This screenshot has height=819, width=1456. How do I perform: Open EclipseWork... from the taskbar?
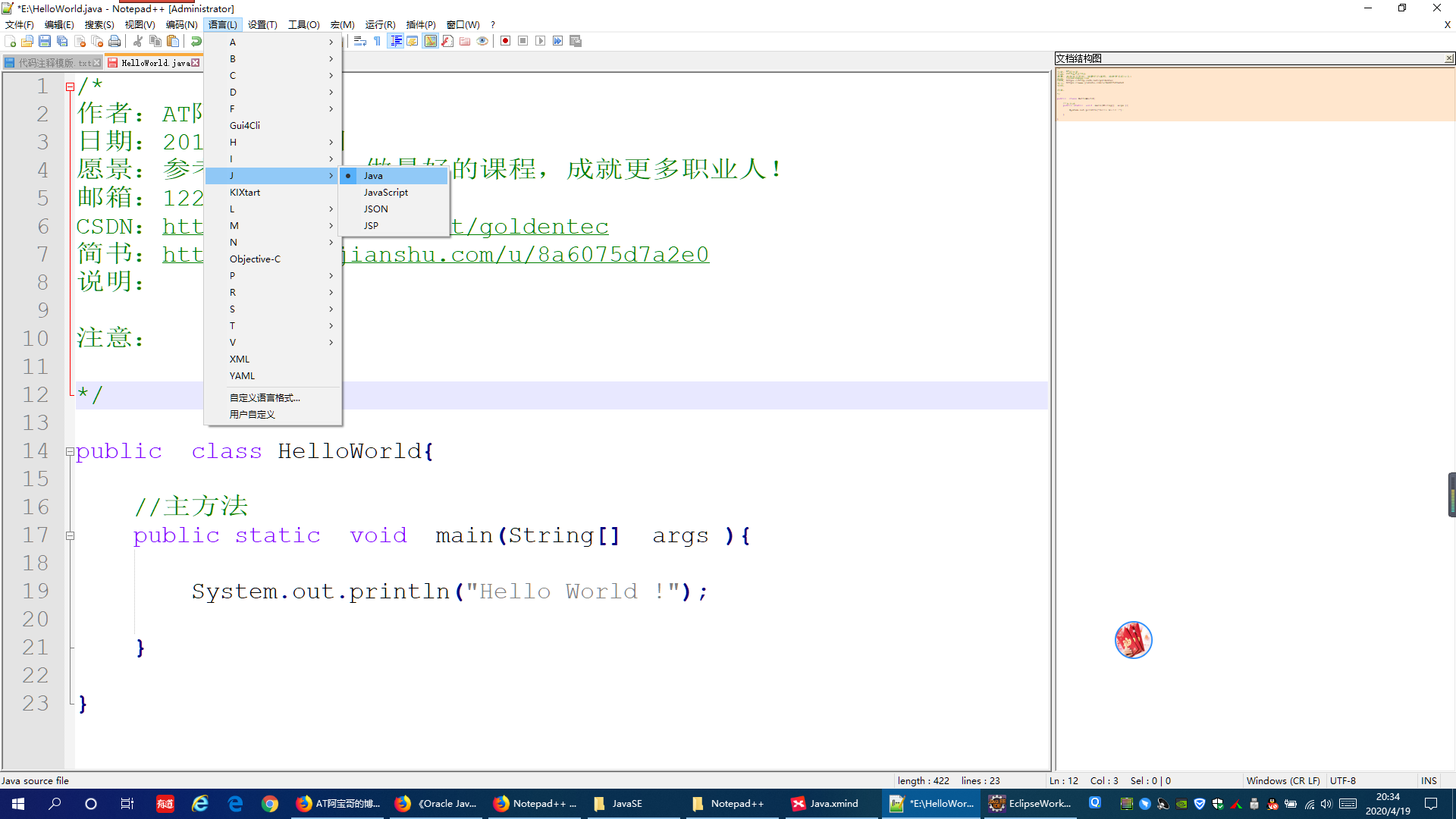(x=1031, y=804)
